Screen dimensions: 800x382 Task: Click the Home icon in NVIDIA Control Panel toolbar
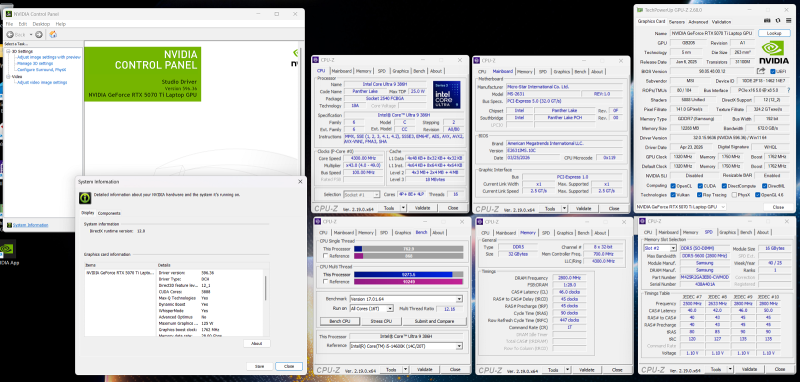(x=53, y=34)
